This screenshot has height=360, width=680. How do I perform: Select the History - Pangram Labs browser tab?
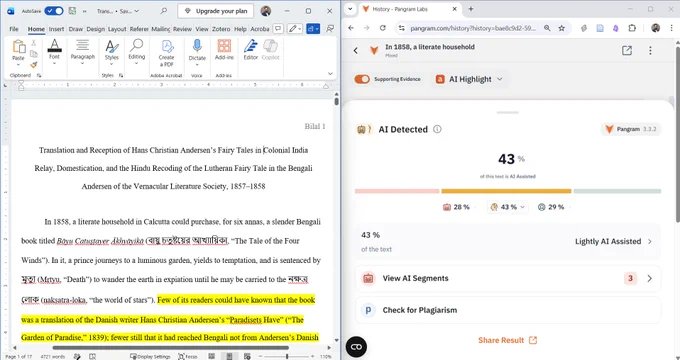[410, 9]
